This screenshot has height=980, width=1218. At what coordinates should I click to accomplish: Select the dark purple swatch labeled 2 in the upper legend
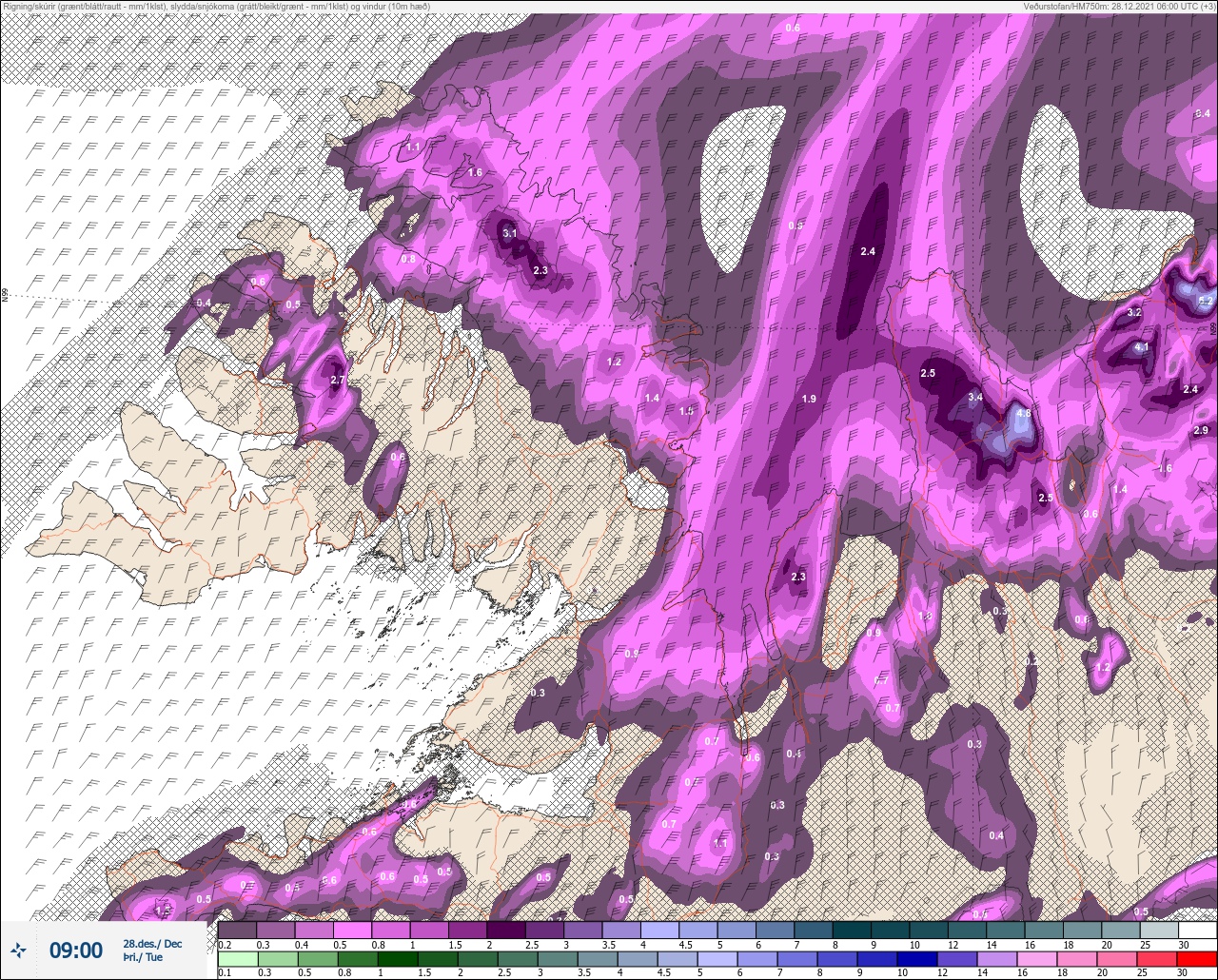click(506, 930)
